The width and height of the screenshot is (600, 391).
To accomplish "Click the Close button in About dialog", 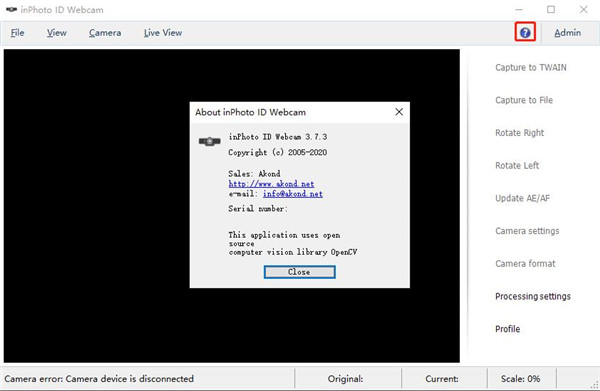I will tap(299, 272).
